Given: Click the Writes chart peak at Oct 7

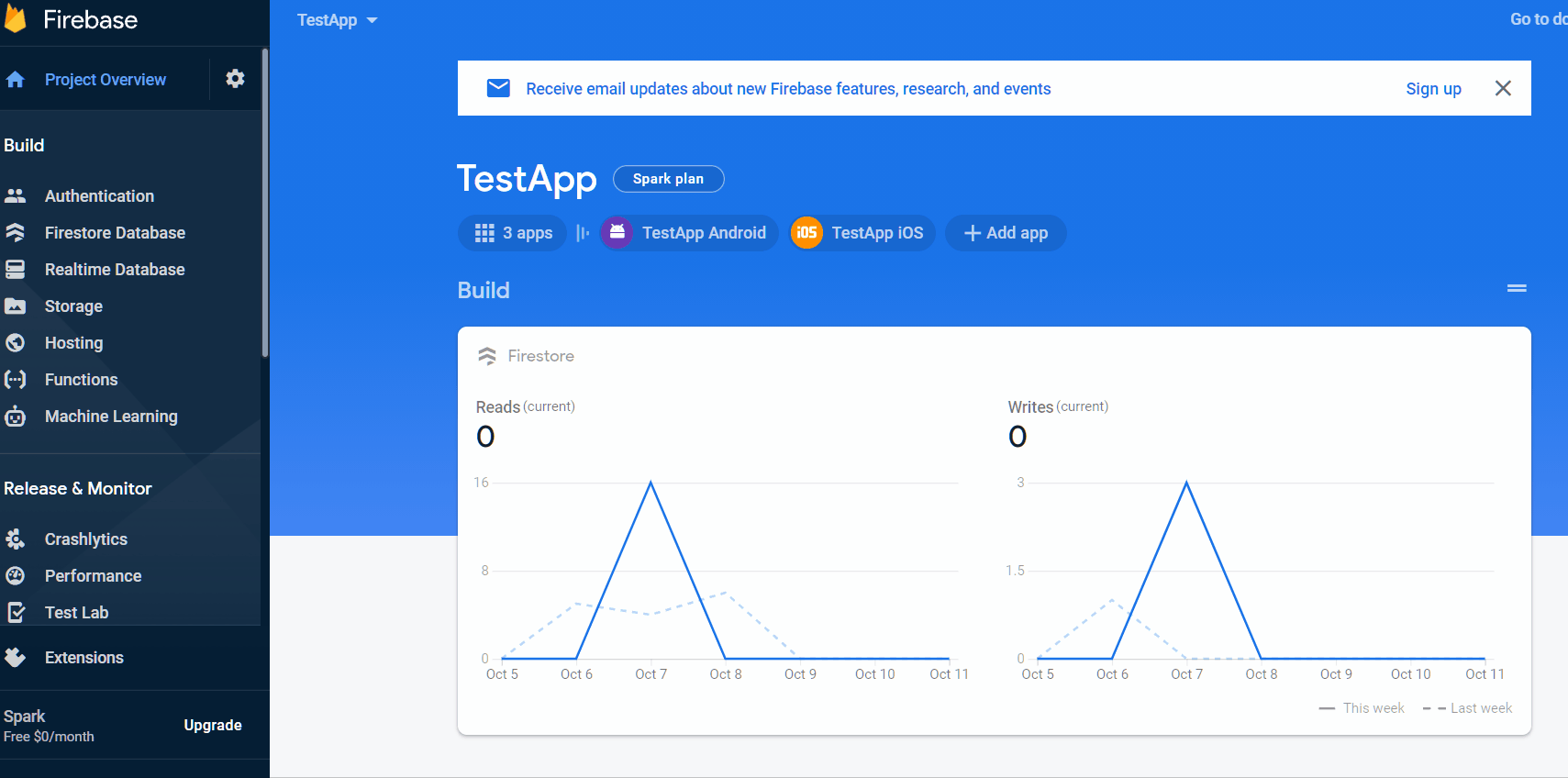Looking at the screenshot, I should 1186,483.
